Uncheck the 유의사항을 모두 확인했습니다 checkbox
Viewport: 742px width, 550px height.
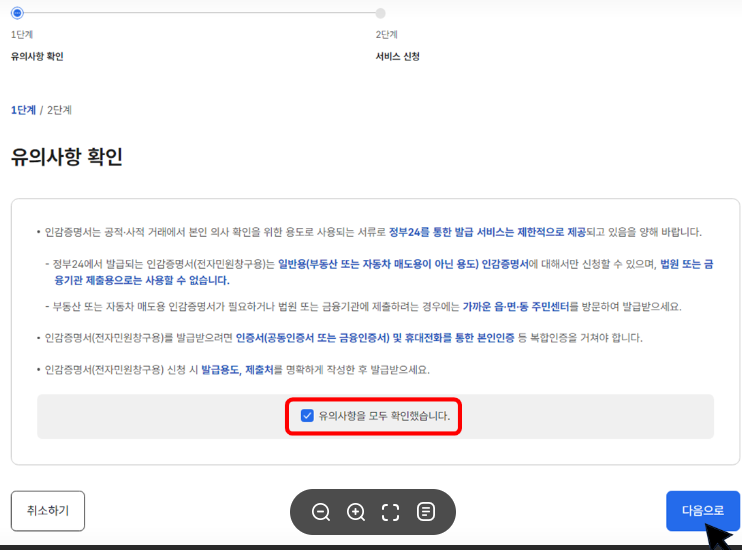click(x=307, y=416)
